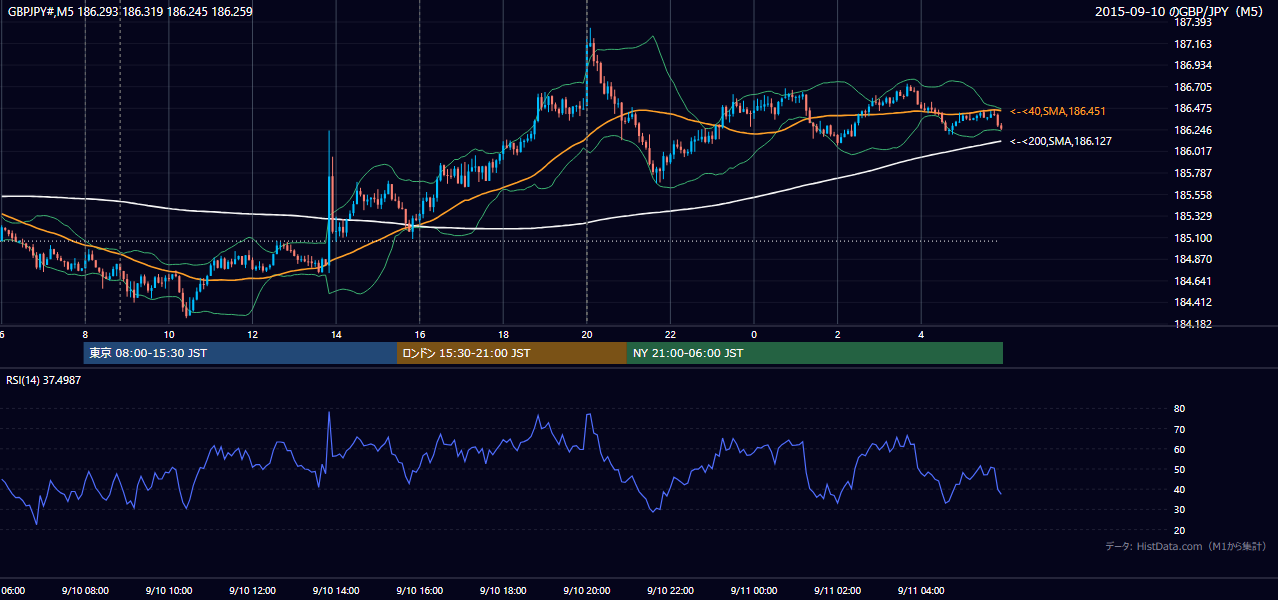
Task: Click price level 185.787 on the axis
Action: point(1192,173)
